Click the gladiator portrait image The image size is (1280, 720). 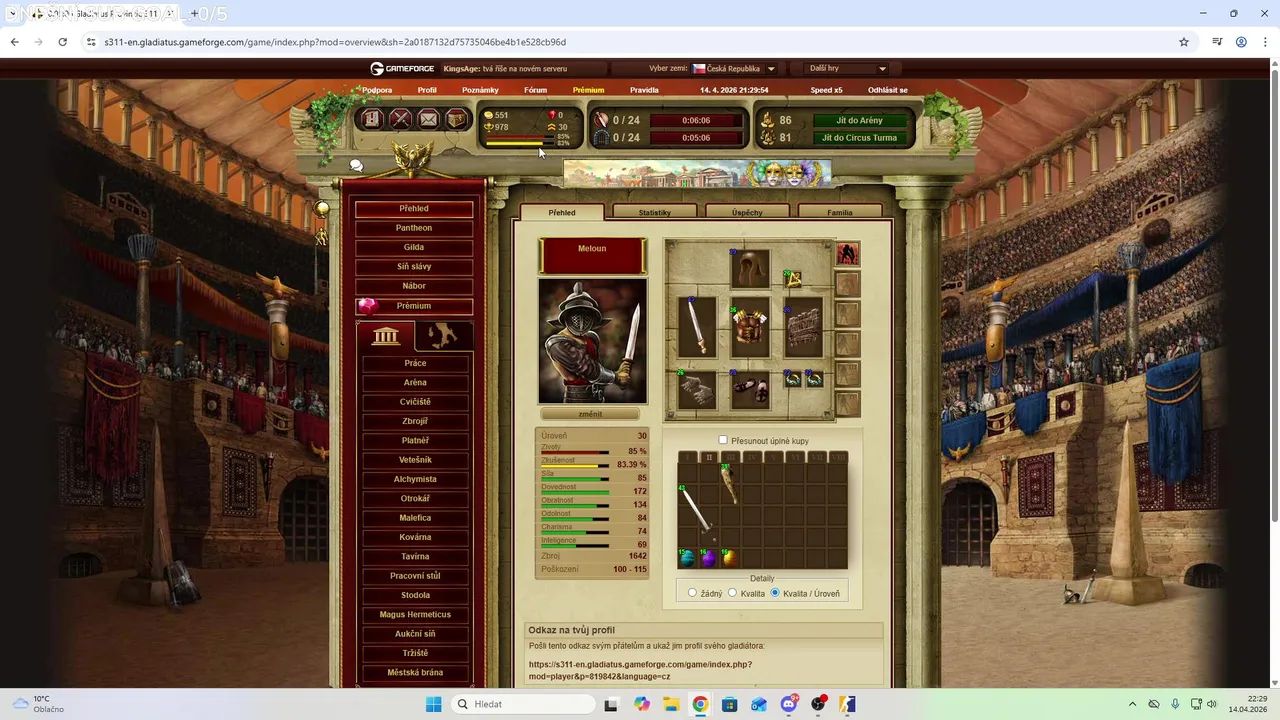tap(592, 341)
